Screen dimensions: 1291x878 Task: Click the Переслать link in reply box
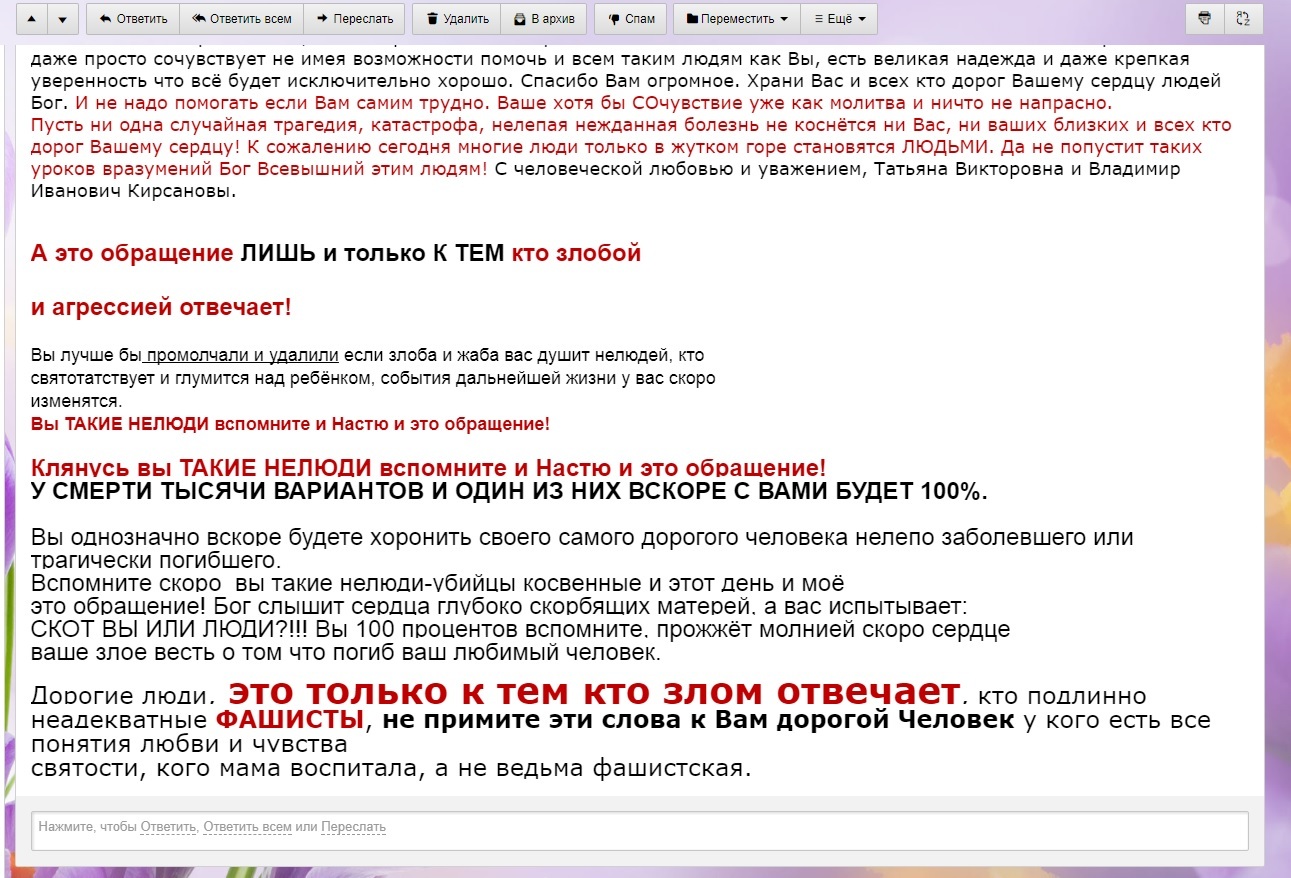click(x=353, y=827)
